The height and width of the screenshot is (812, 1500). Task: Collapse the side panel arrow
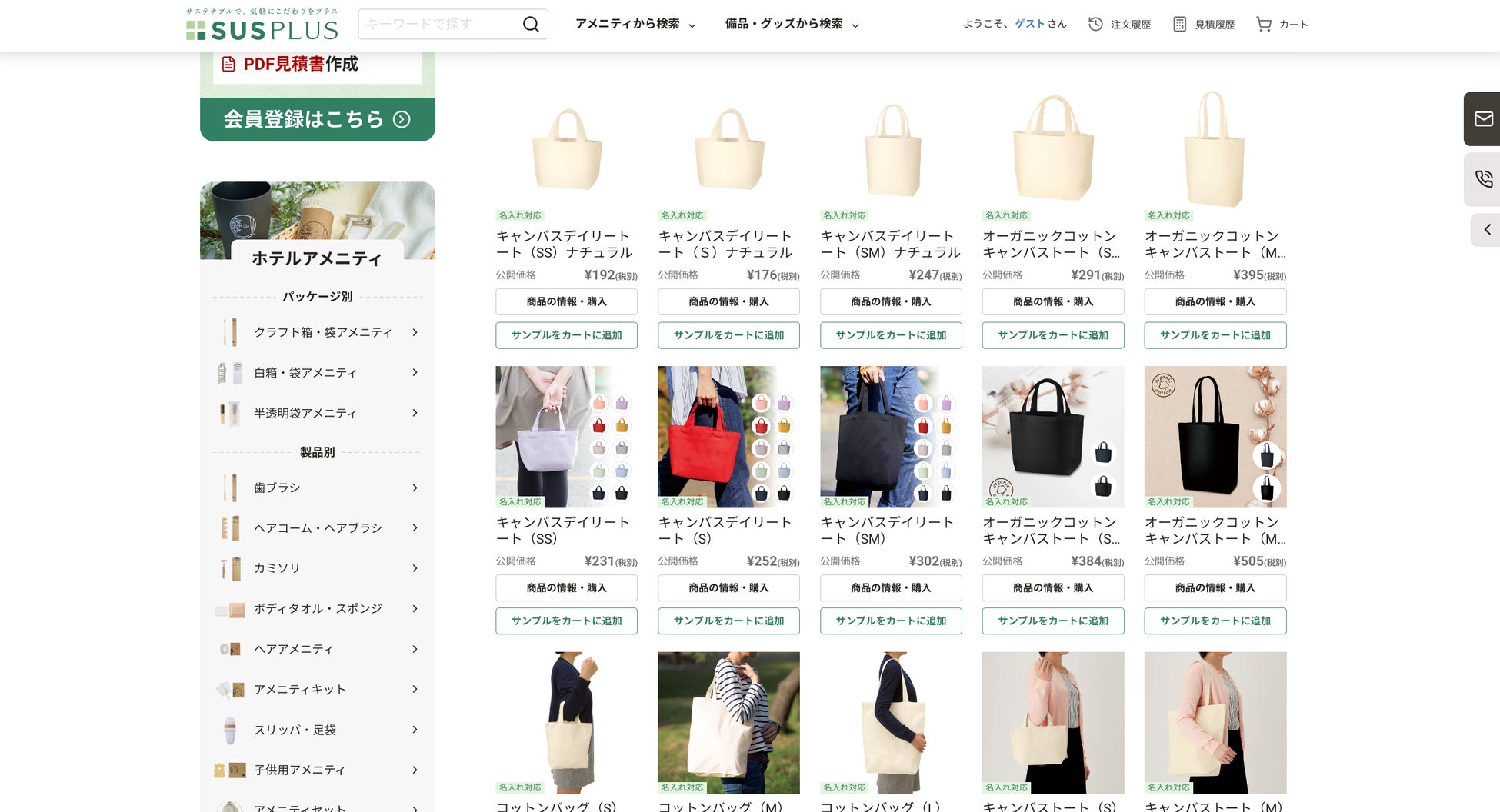(1487, 230)
